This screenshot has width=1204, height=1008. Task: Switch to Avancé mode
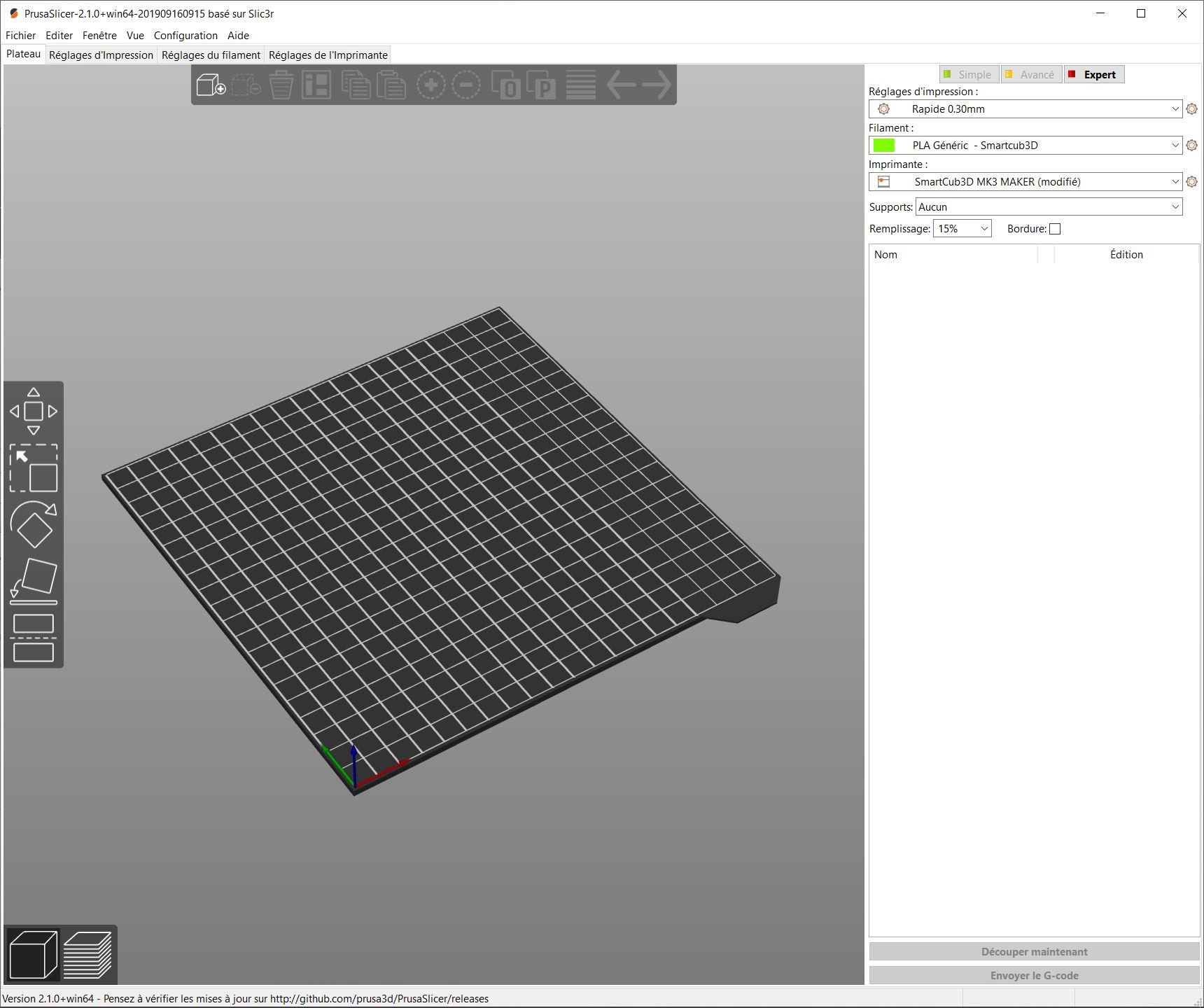point(1030,75)
